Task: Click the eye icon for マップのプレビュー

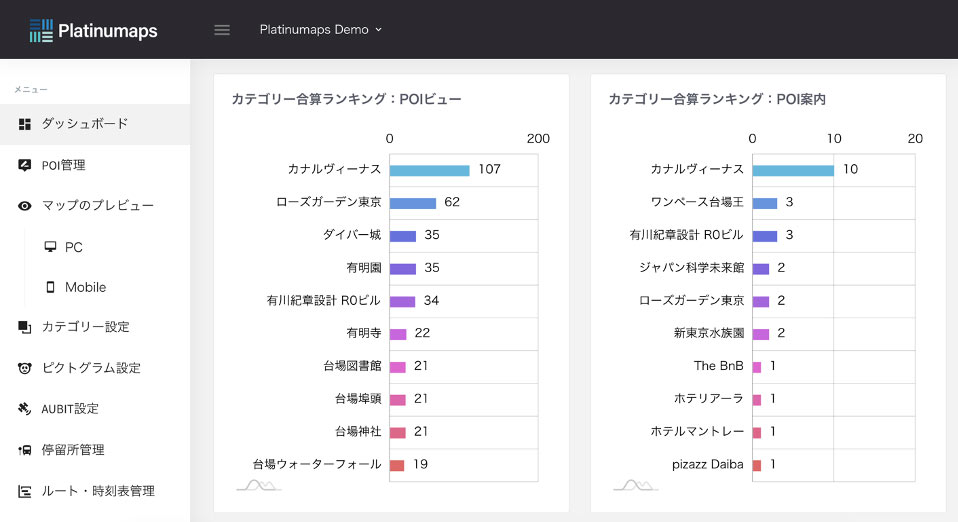Action: [24, 206]
